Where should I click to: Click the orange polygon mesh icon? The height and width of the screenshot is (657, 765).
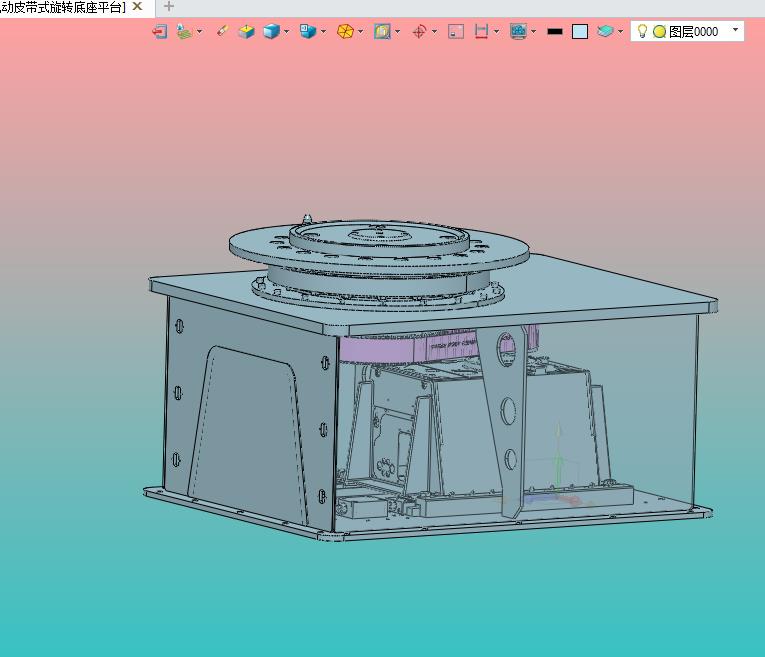point(345,32)
